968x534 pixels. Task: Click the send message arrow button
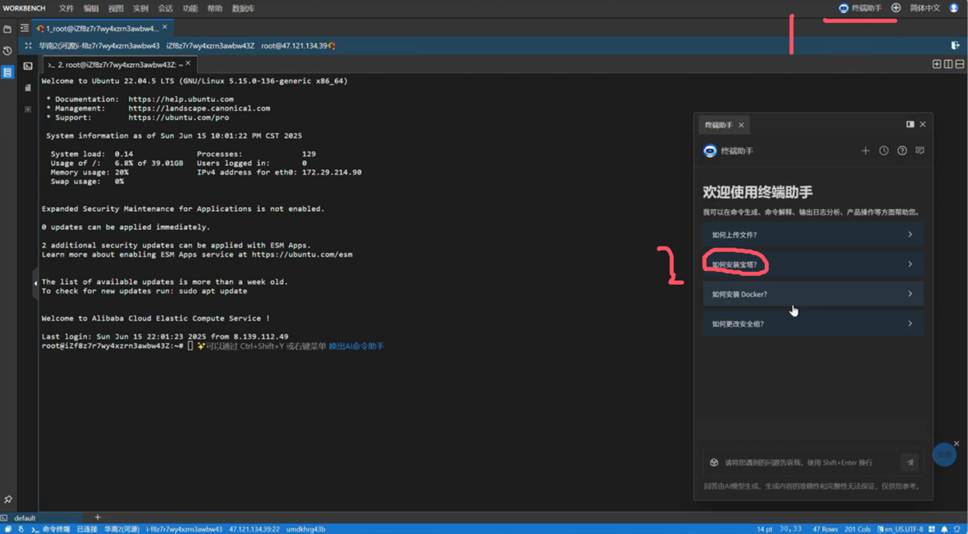coord(909,462)
